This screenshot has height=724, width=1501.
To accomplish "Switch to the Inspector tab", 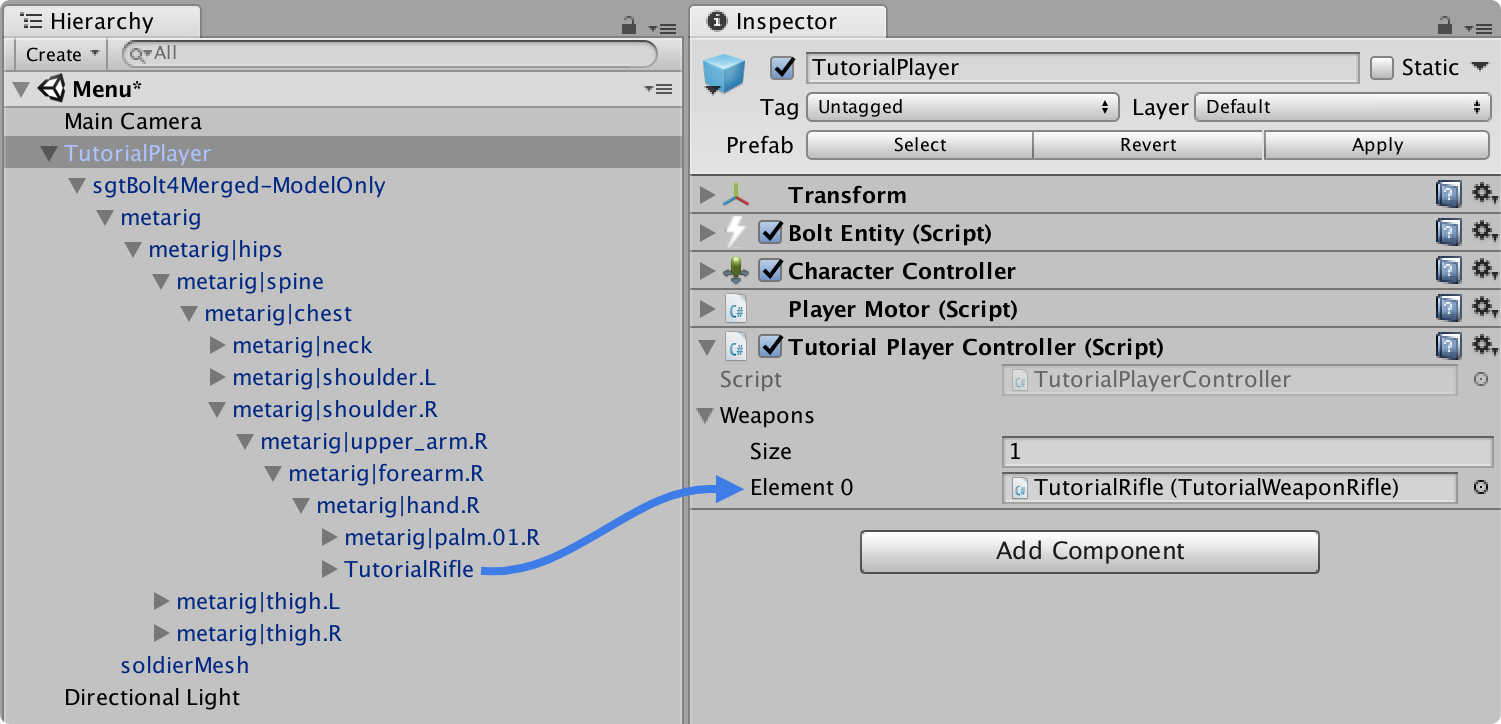I will pyautogui.click(x=787, y=22).
